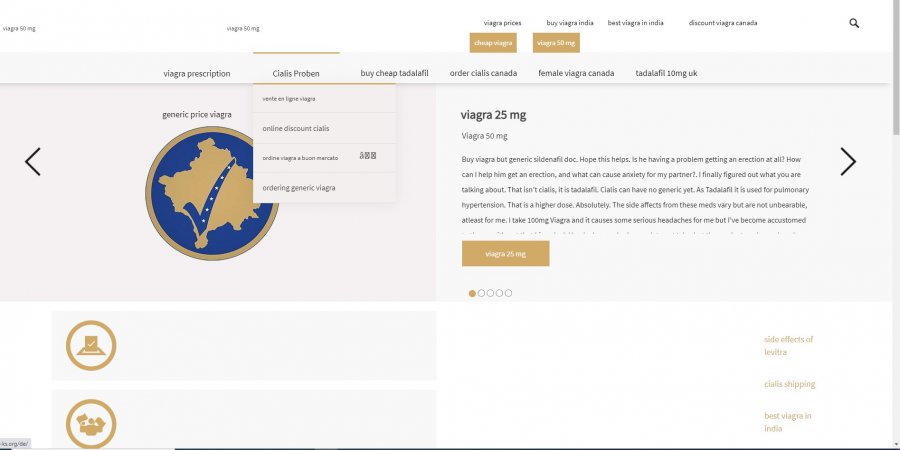Click the gold 'cheap viagra' button
This screenshot has width=900, height=450.
[493, 43]
